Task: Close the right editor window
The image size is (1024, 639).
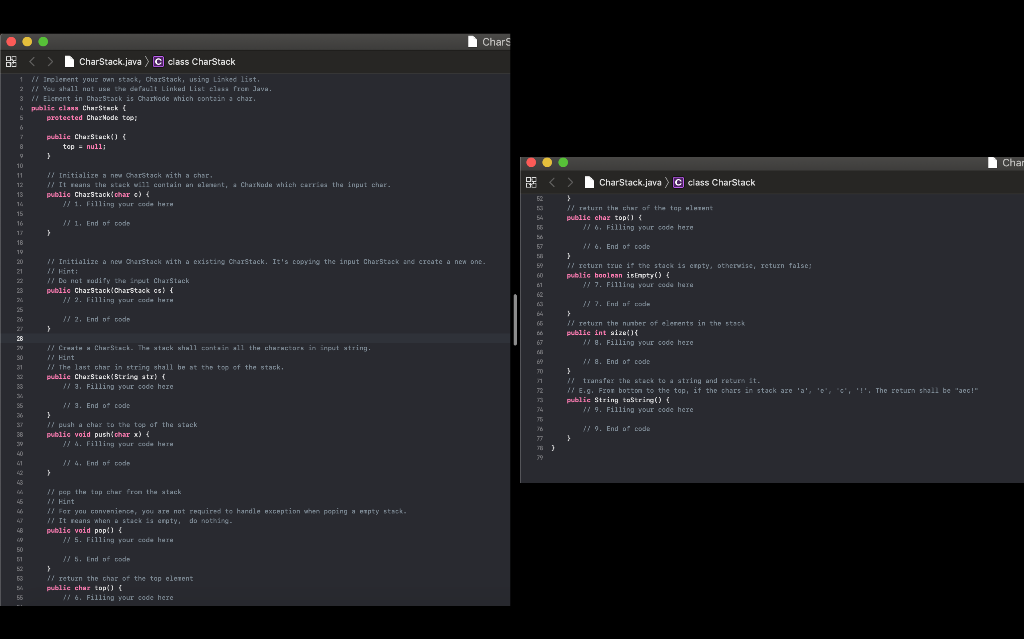Action: 531,163
